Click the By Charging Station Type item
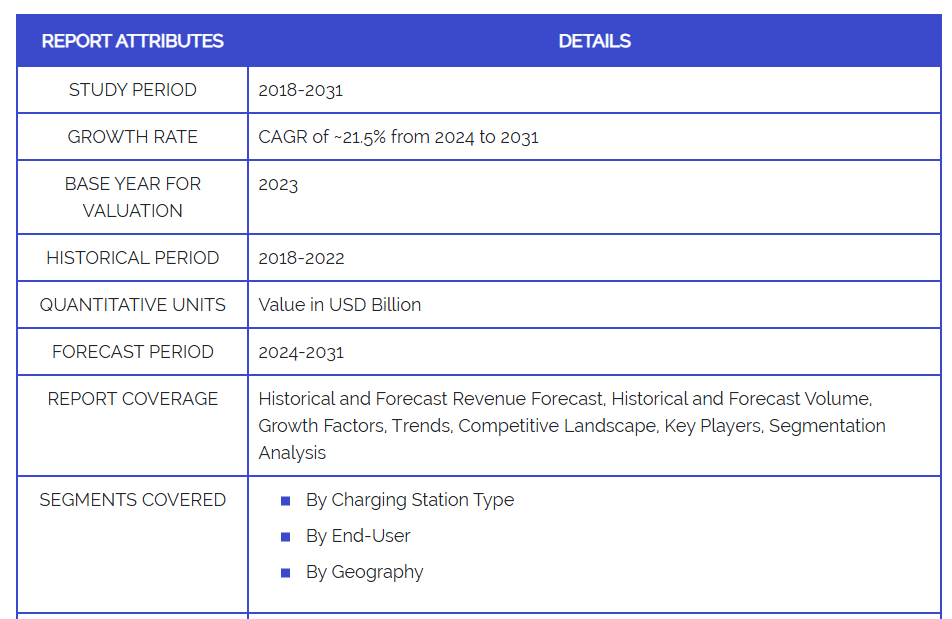Screen dimensions: 952x619 [x=409, y=500]
